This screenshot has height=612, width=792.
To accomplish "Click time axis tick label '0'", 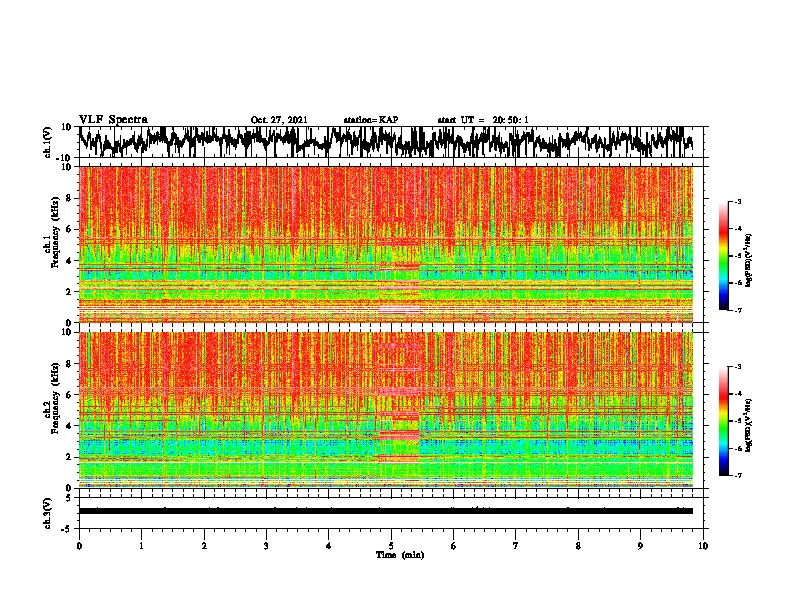I will 79,546.
